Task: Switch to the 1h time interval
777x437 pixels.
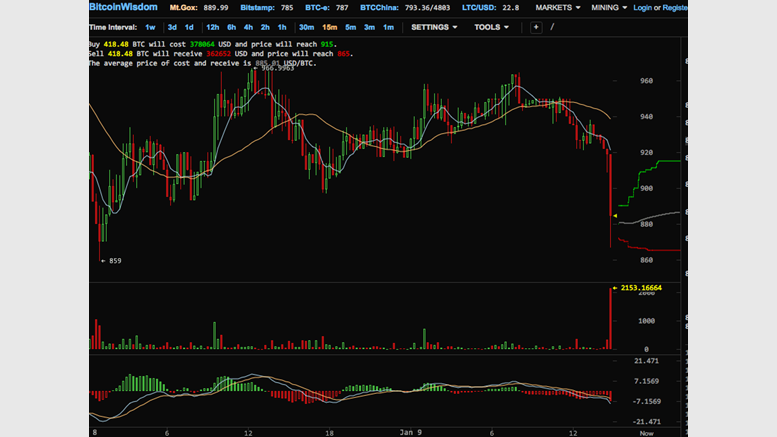Action: tap(282, 27)
